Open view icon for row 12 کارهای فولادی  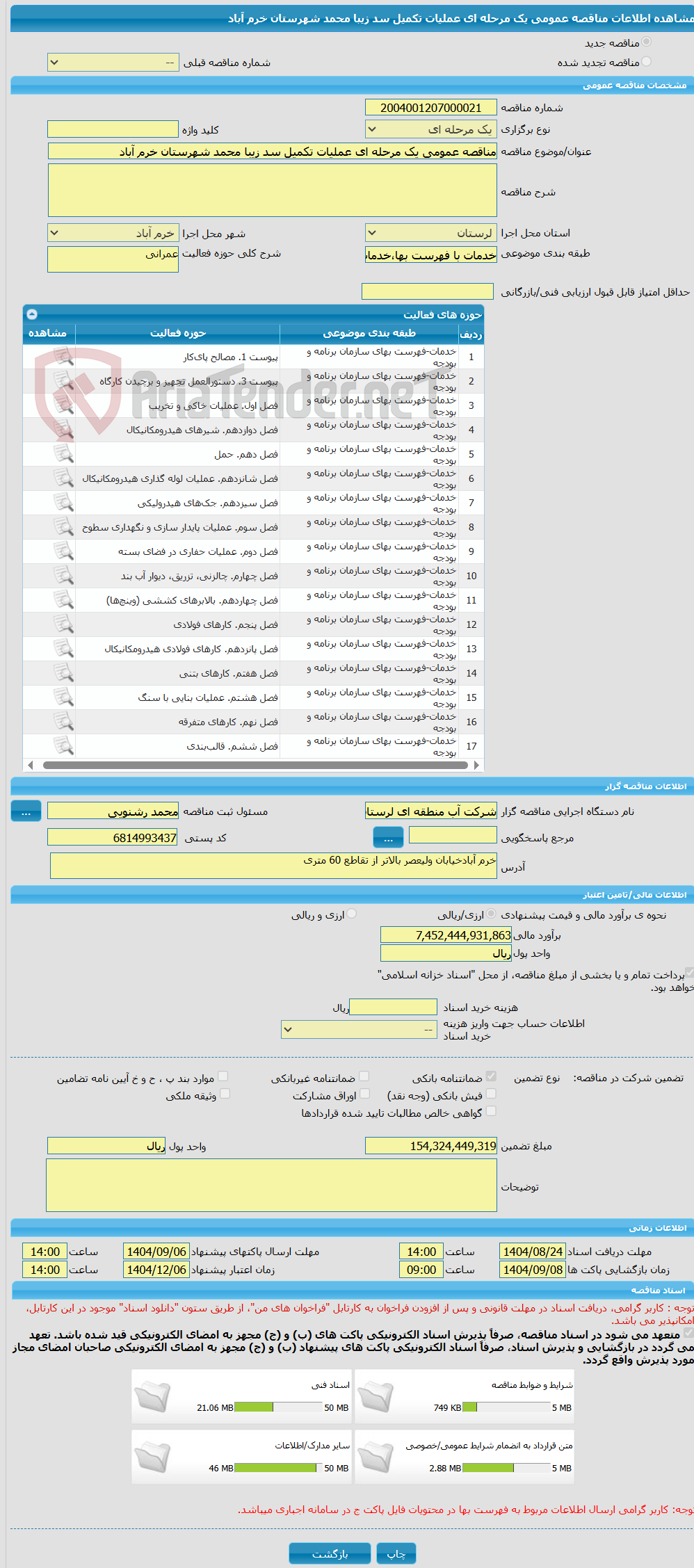(x=63, y=624)
